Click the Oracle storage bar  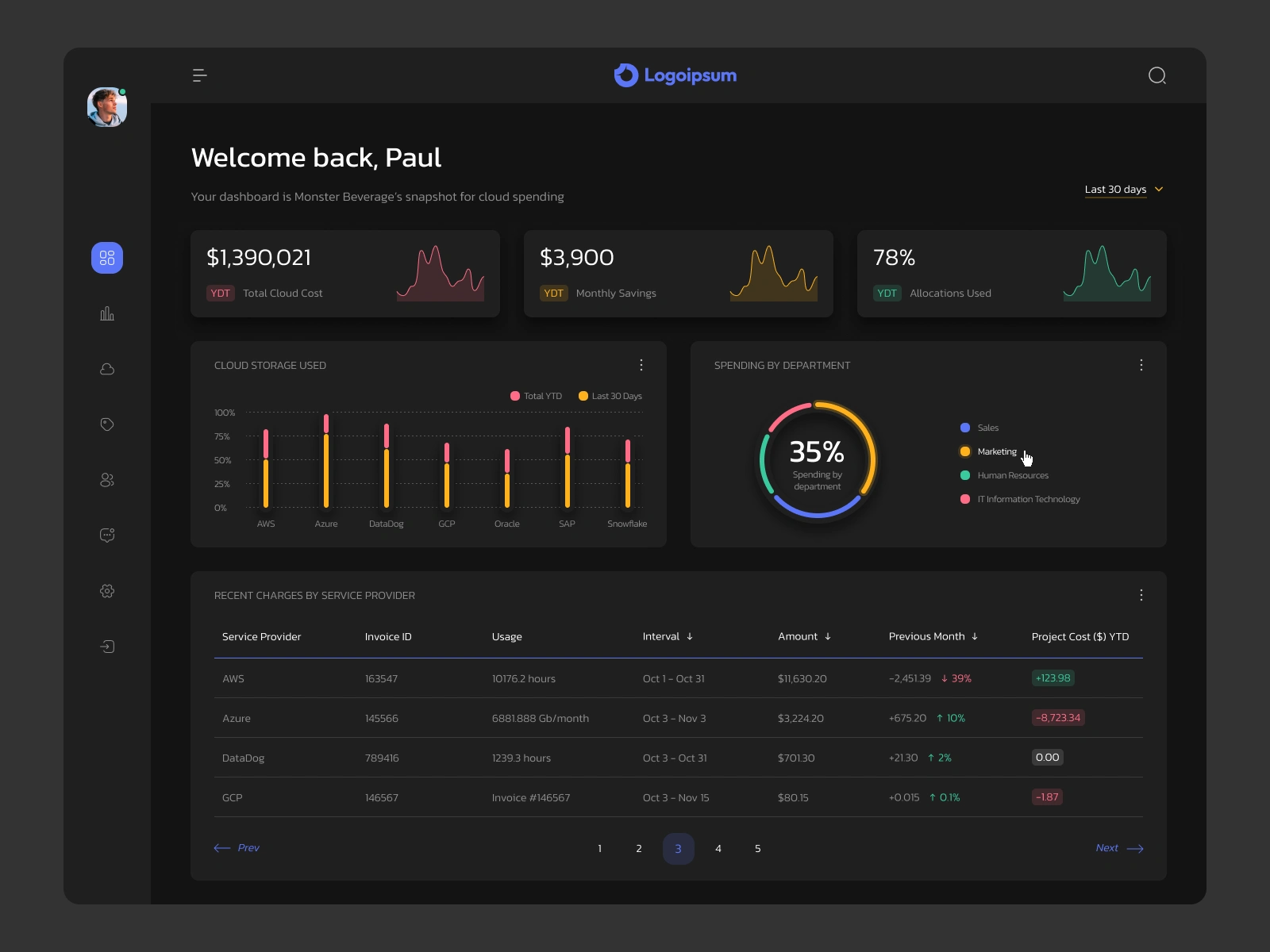(507, 478)
